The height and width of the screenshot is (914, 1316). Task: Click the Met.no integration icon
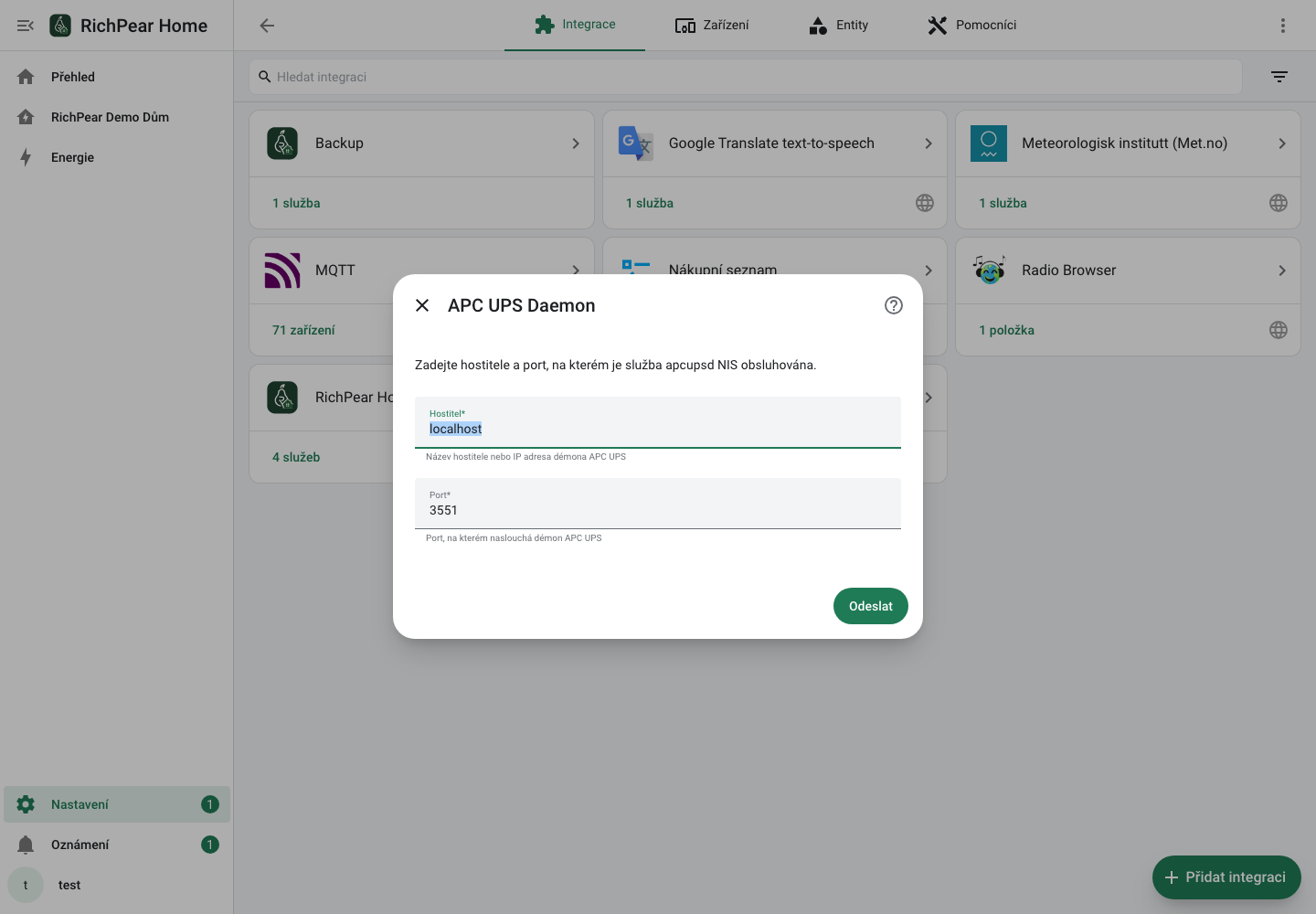pyautogui.click(x=989, y=143)
